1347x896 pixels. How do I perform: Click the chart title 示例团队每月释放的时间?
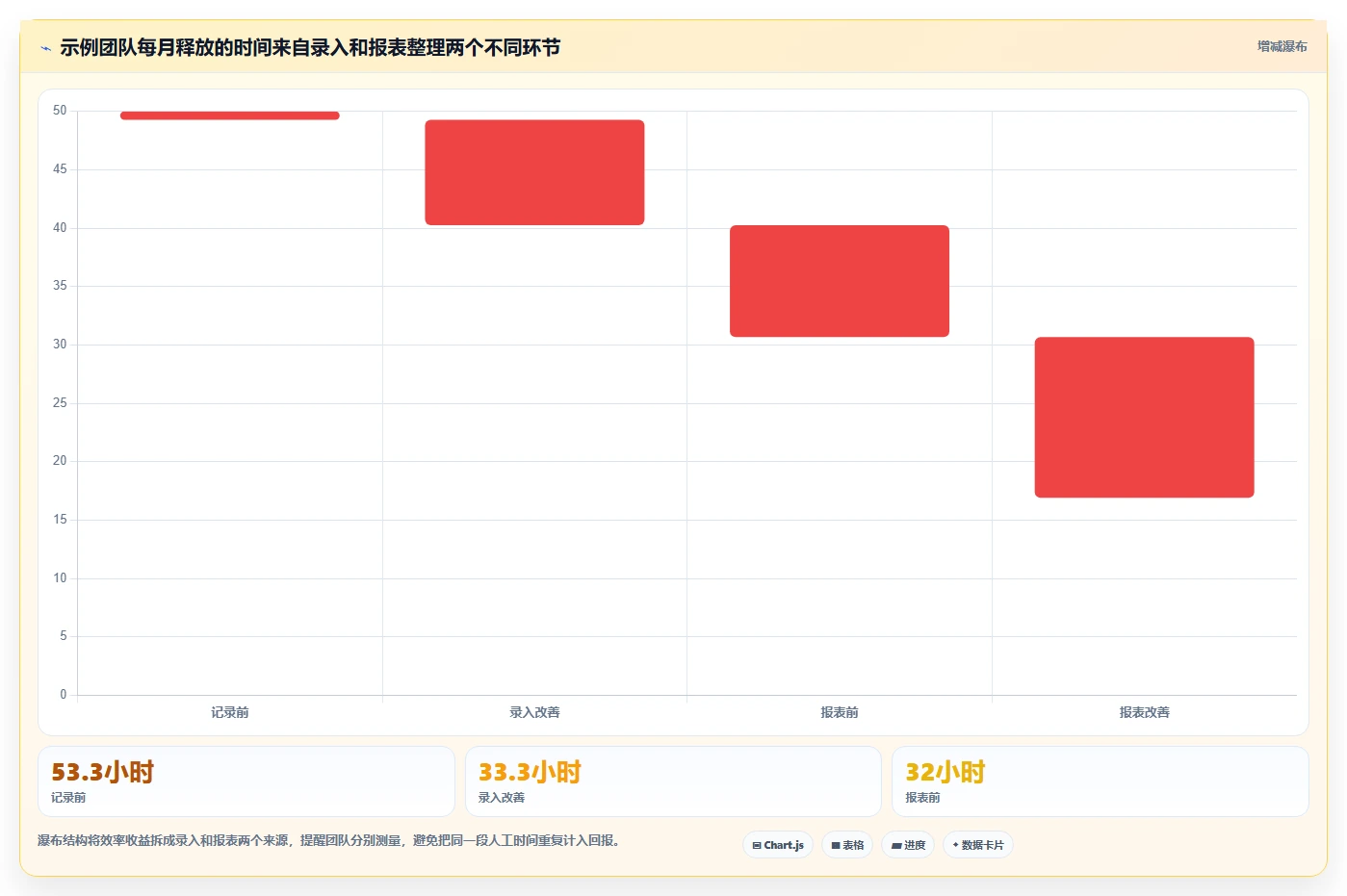310,47
